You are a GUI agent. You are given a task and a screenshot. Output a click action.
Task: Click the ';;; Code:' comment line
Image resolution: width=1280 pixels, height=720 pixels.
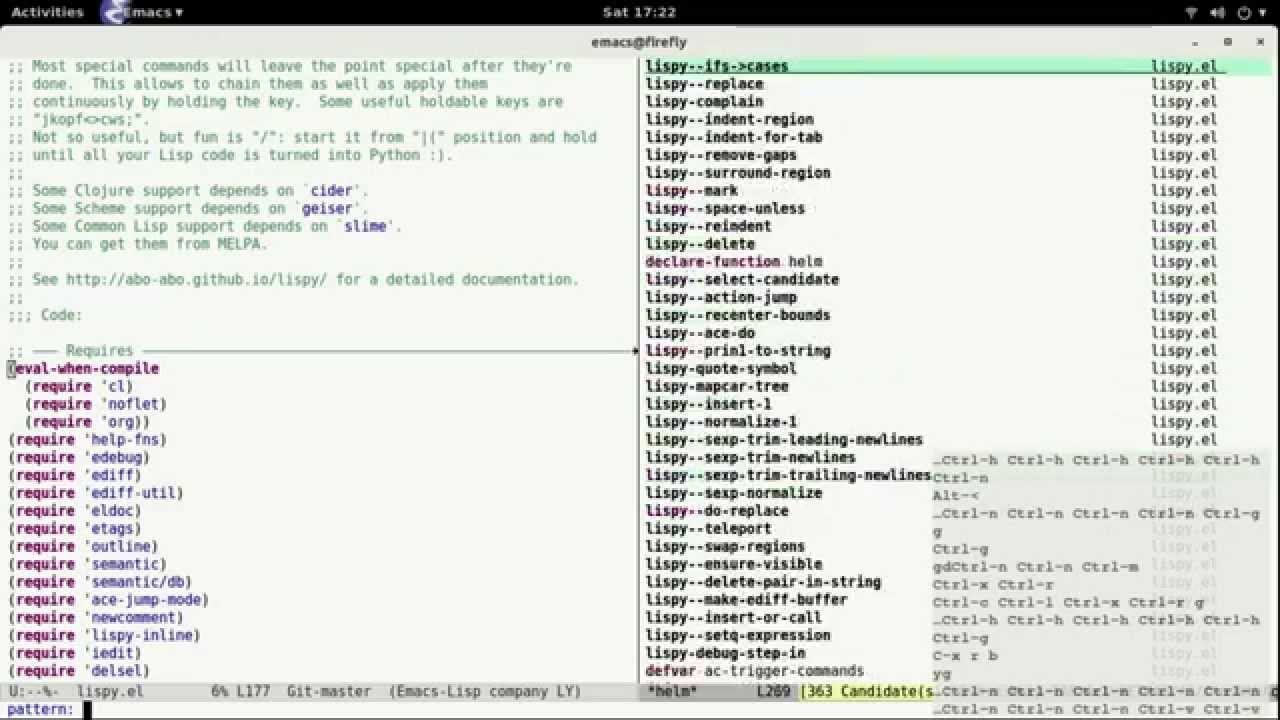point(46,315)
